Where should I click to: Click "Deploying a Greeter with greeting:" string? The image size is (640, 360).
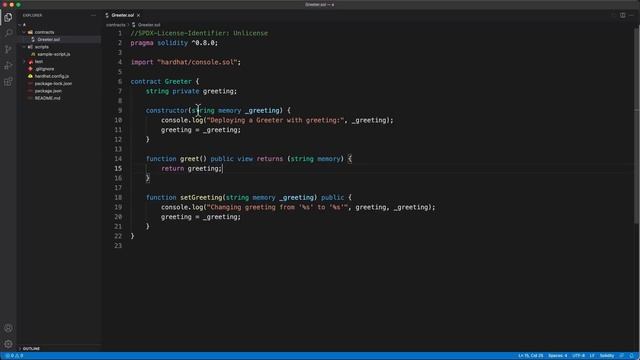[276, 120]
